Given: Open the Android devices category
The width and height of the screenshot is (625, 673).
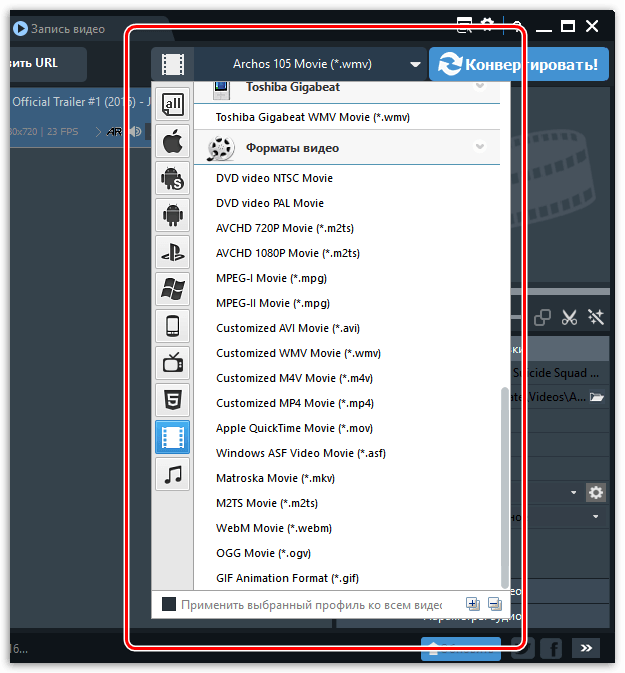Looking at the screenshot, I should pos(173,215).
